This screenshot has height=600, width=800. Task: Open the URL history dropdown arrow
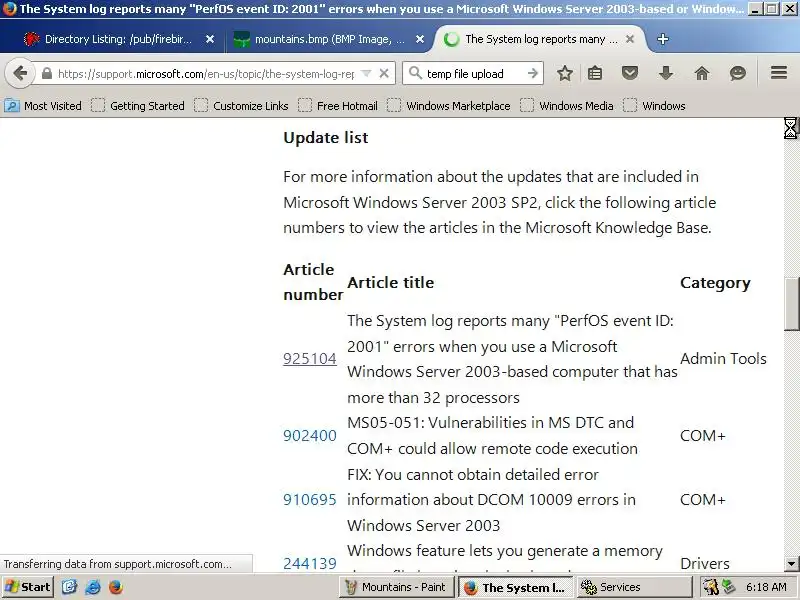366,73
